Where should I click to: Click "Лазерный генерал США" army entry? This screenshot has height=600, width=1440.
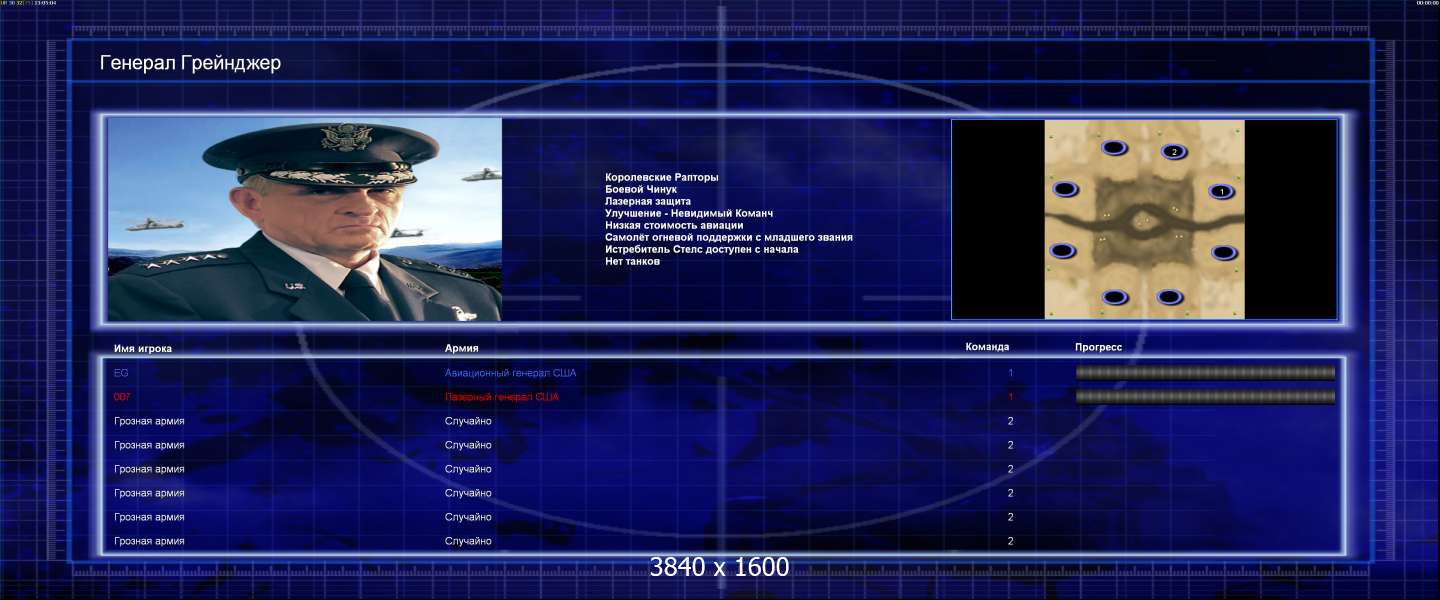(x=502, y=397)
